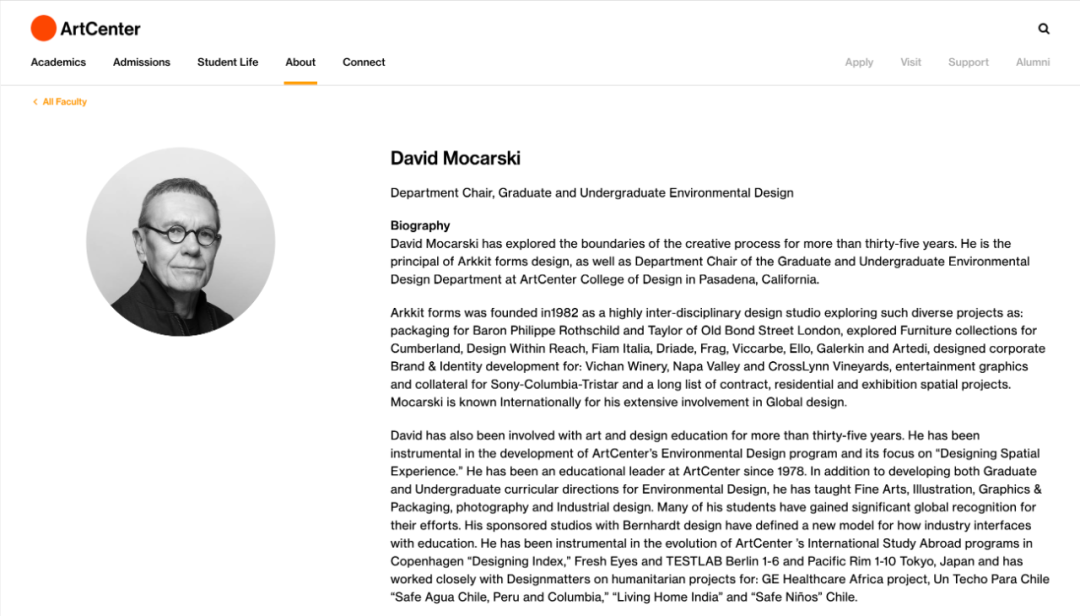Go to the Visit link

point(911,62)
